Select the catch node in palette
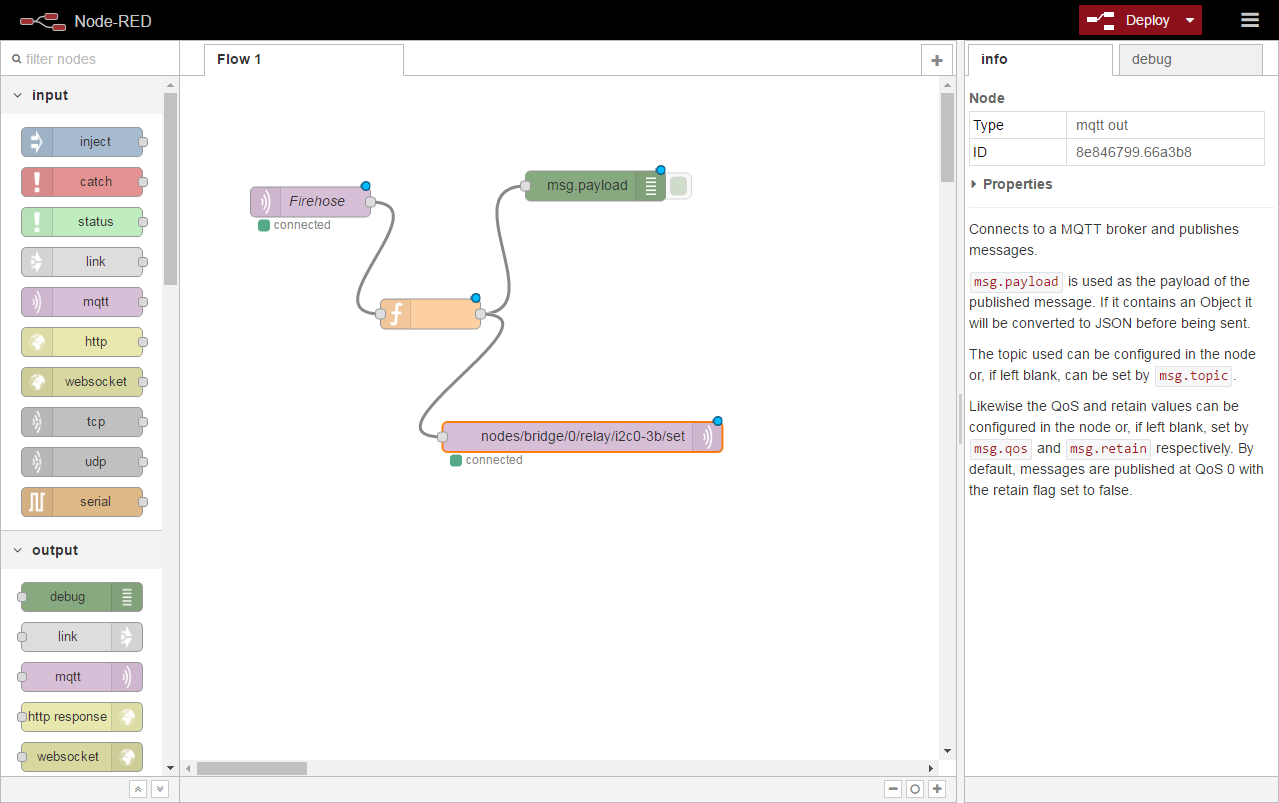This screenshot has height=803, width=1279. [x=82, y=182]
